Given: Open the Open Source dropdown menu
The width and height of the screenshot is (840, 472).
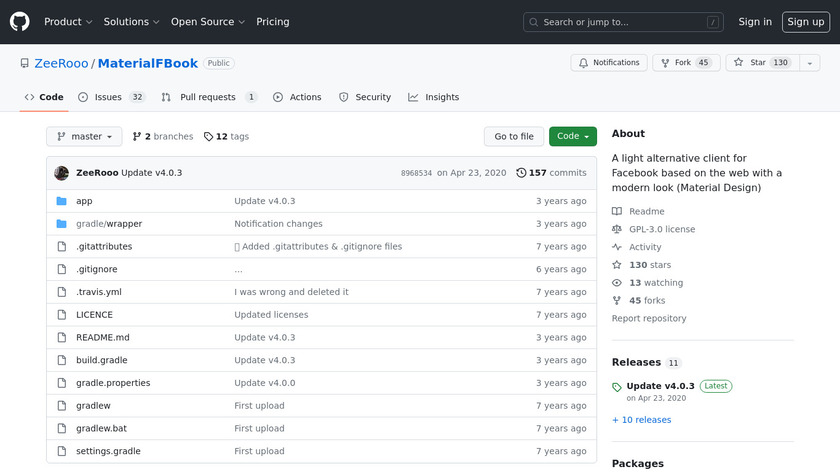Looking at the screenshot, I should point(208,22).
